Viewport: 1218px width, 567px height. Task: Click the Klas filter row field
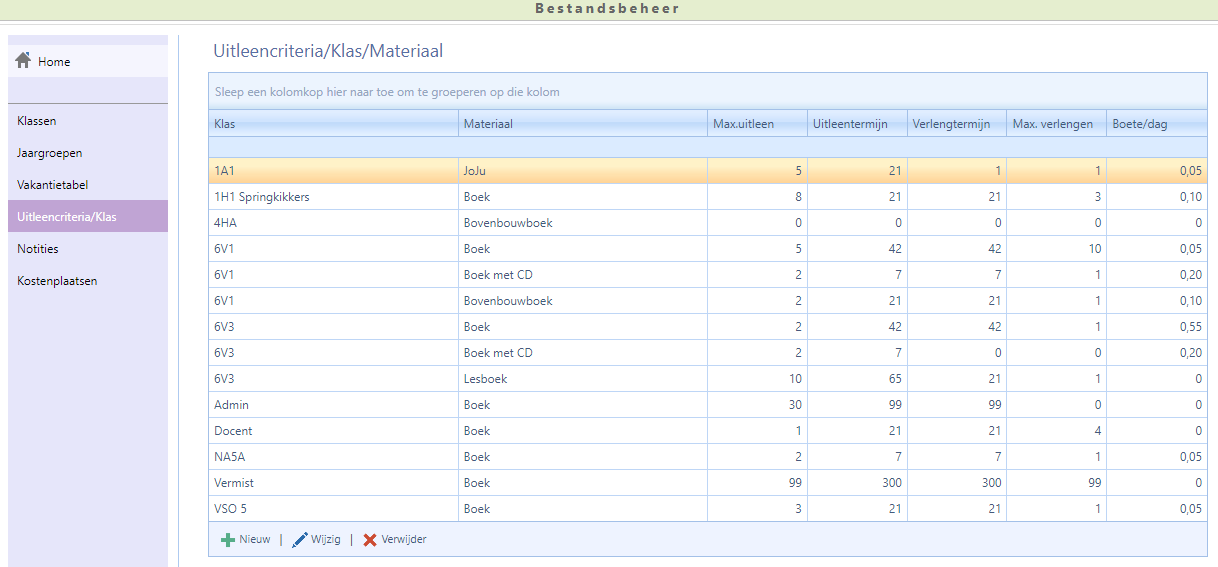333,147
